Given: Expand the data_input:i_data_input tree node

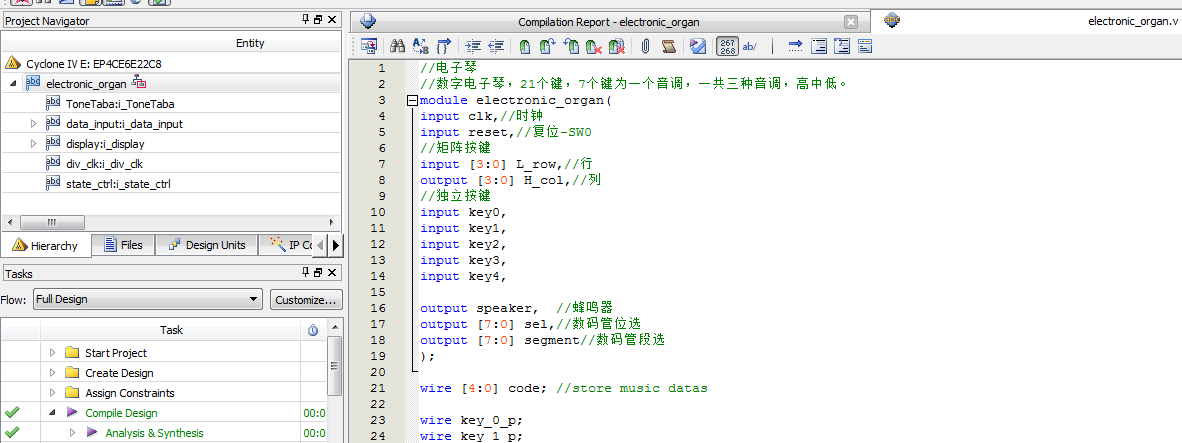Looking at the screenshot, I should pyautogui.click(x=33, y=124).
